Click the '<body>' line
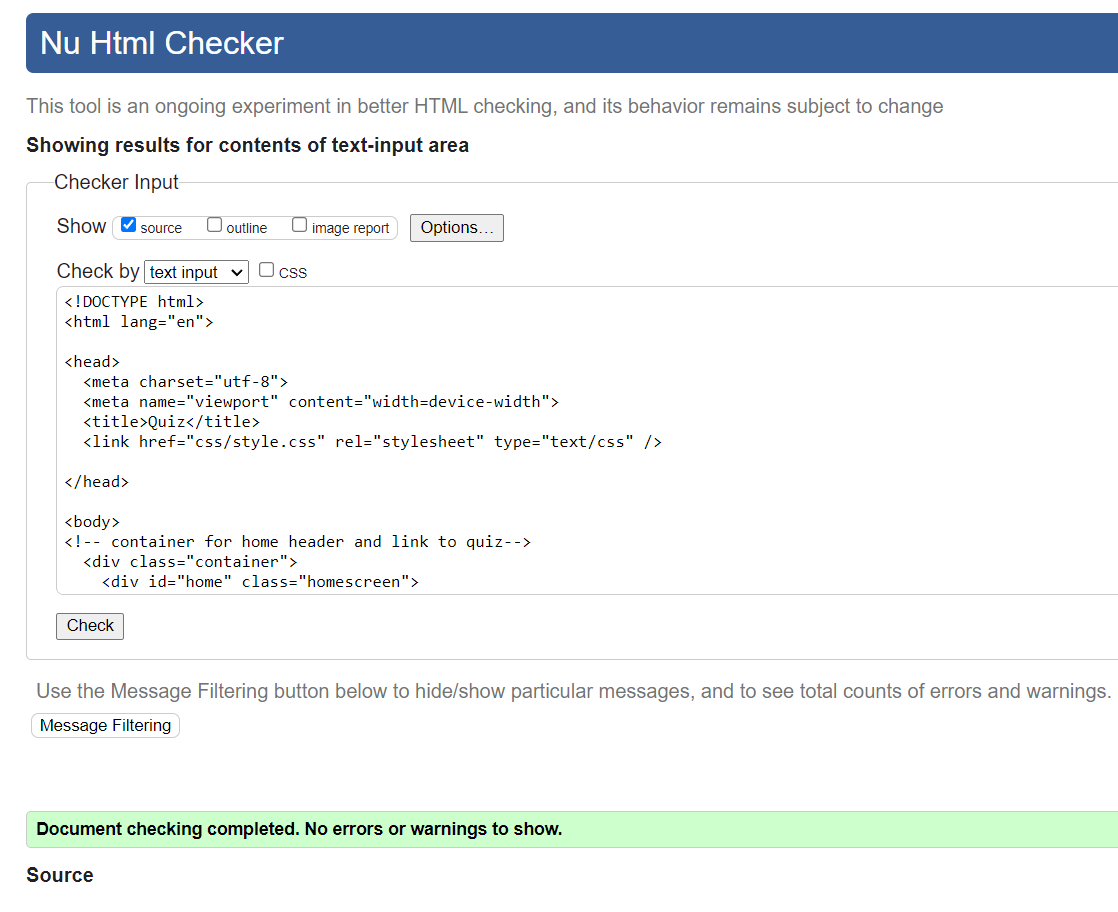 (92, 521)
